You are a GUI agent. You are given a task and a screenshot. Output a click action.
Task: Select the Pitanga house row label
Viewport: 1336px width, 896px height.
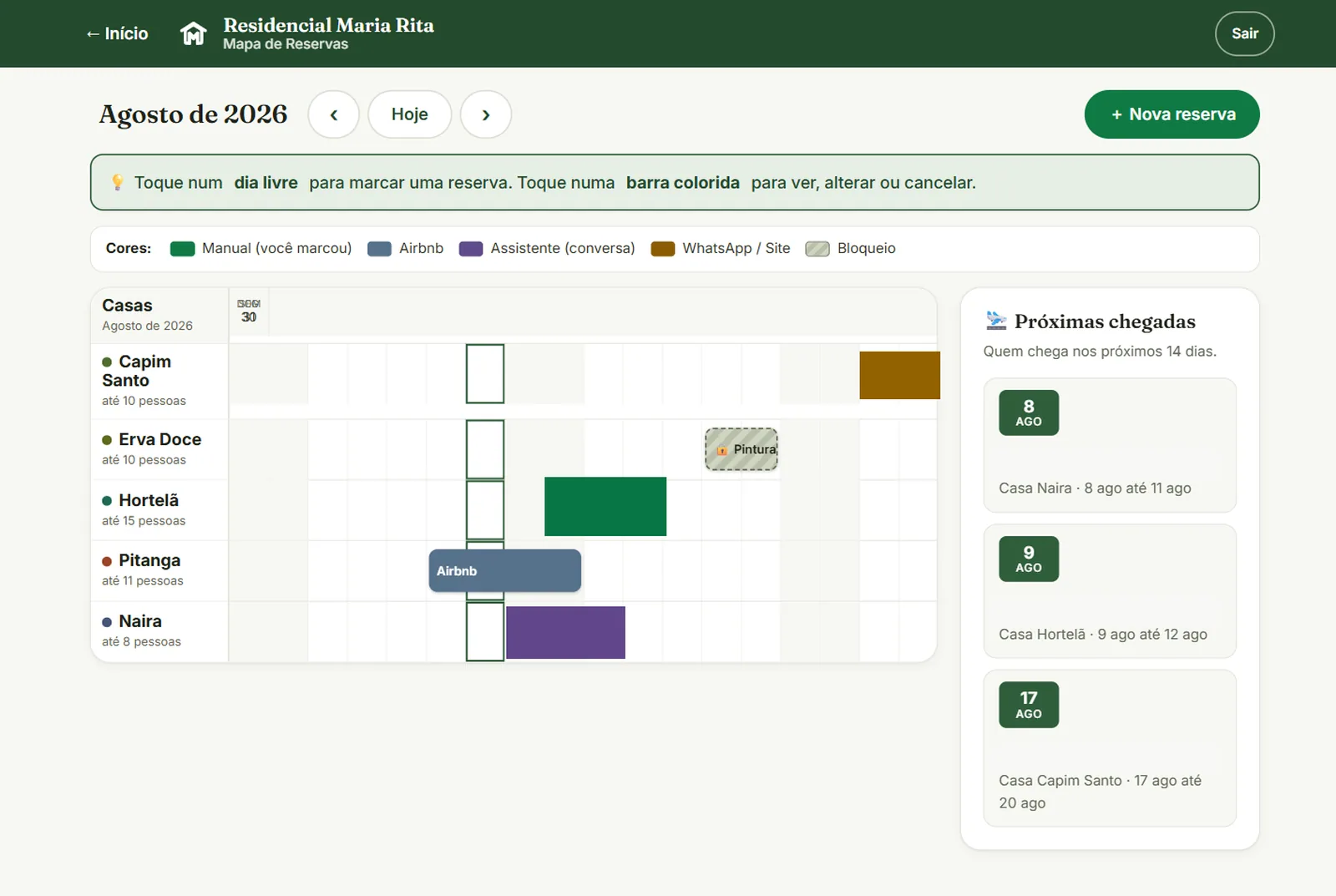coord(159,570)
